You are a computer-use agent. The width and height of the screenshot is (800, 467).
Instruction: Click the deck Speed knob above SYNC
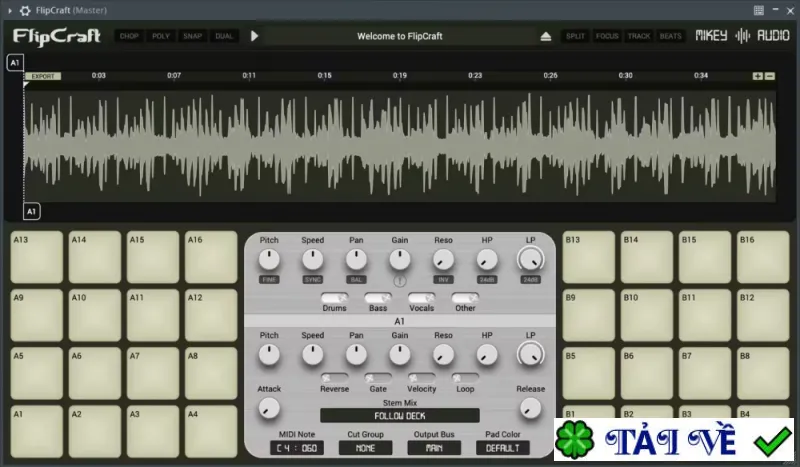313,260
